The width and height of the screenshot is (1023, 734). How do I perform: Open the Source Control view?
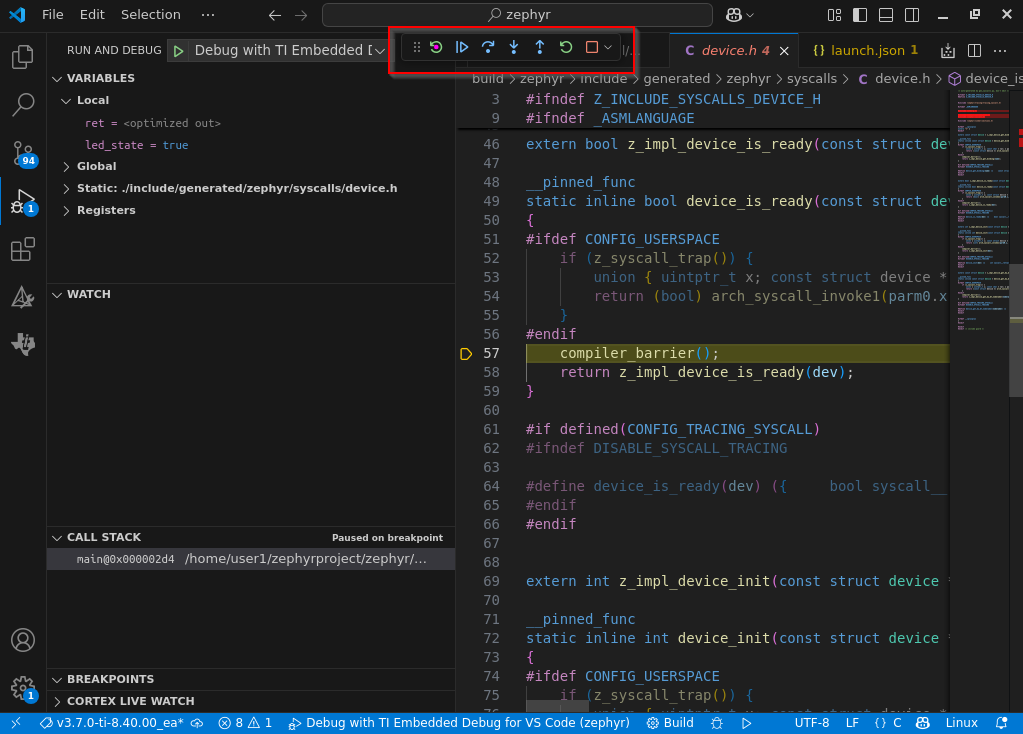(x=22, y=152)
